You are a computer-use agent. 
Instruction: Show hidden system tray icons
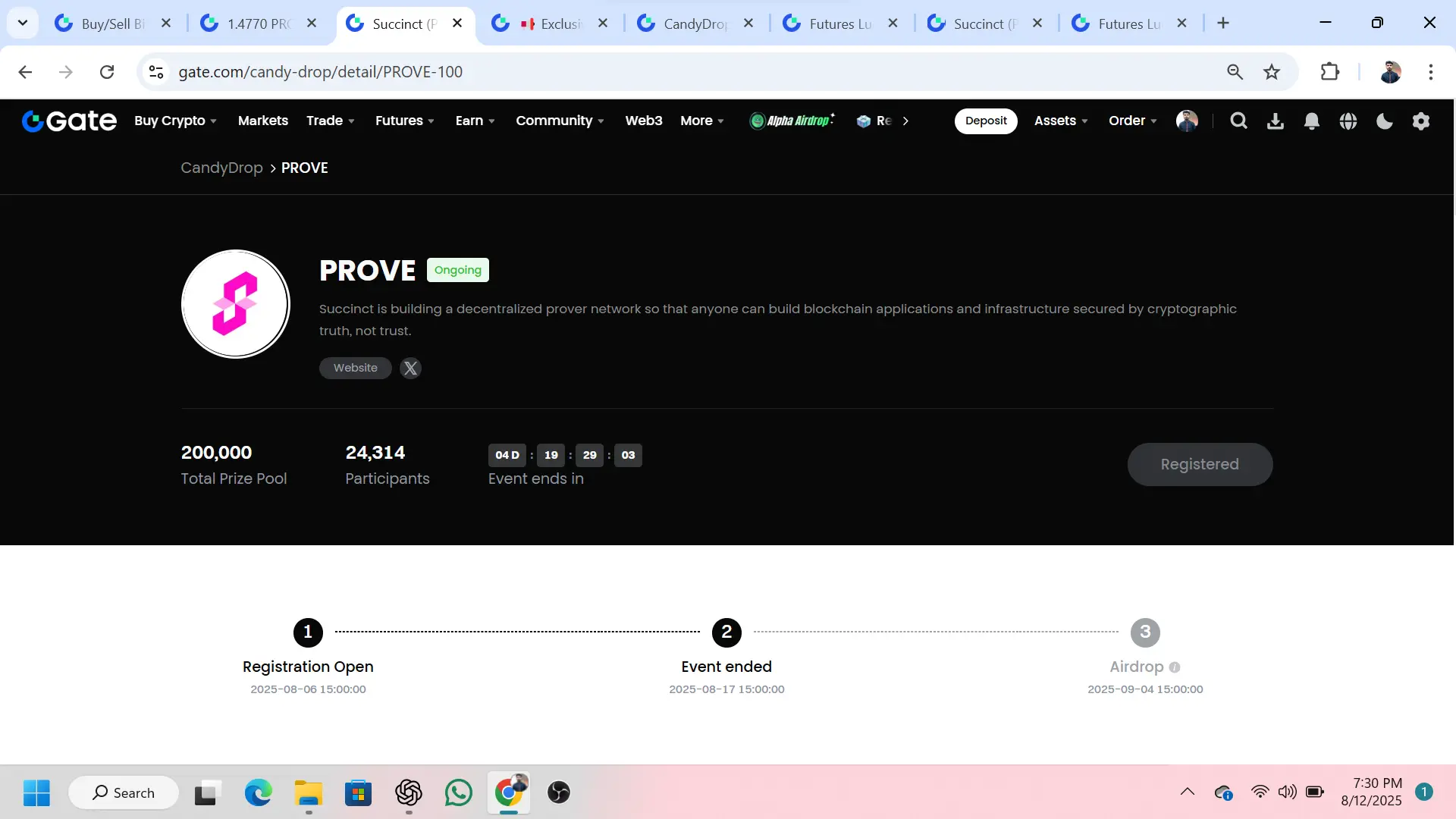click(1188, 792)
